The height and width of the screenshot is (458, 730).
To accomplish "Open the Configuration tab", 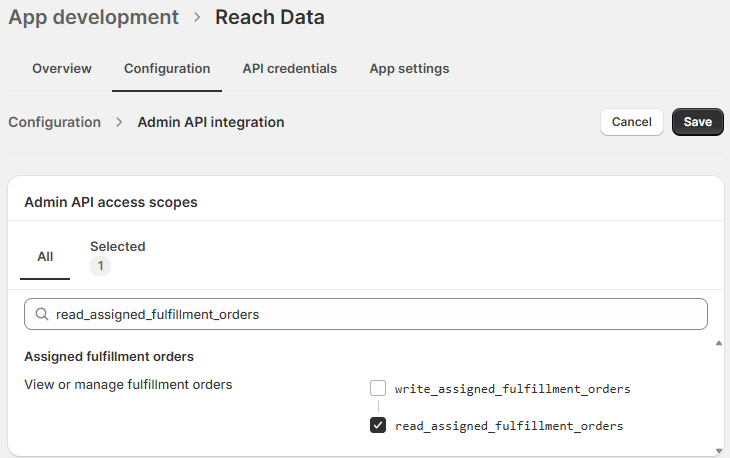I will [167, 69].
